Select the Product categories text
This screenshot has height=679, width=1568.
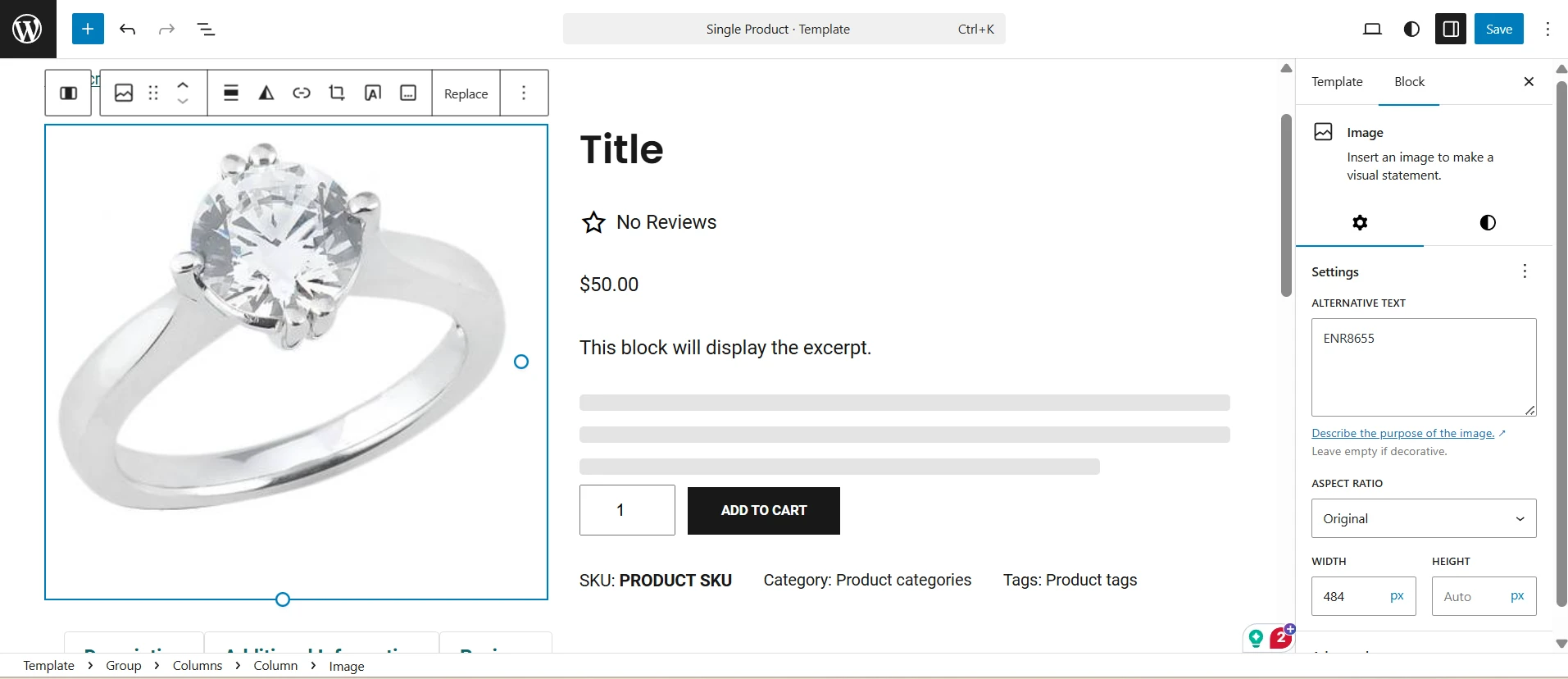903,581
